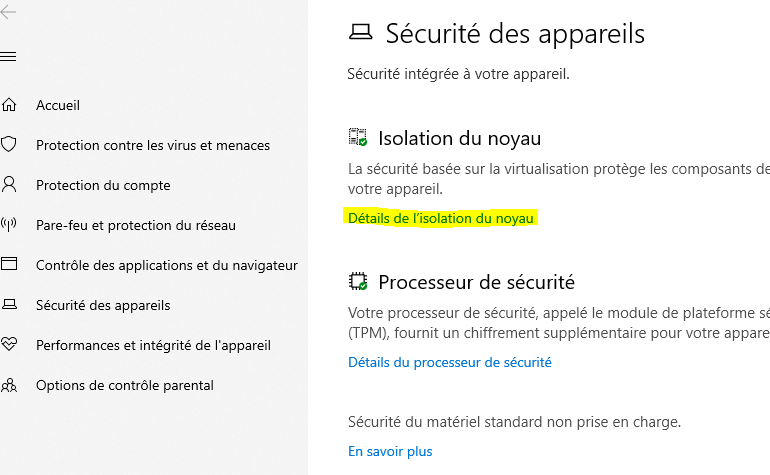The image size is (770, 475).
Task: Open Détails du processeur de sécurité link
Action: (x=449, y=362)
